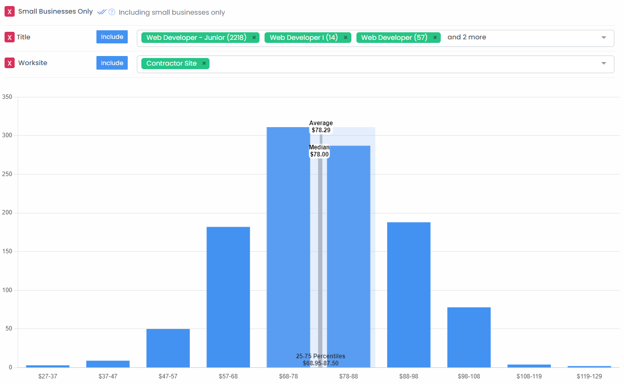
Task: Click the double-check icon next to Small Businesses Only
Action: point(102,12)
